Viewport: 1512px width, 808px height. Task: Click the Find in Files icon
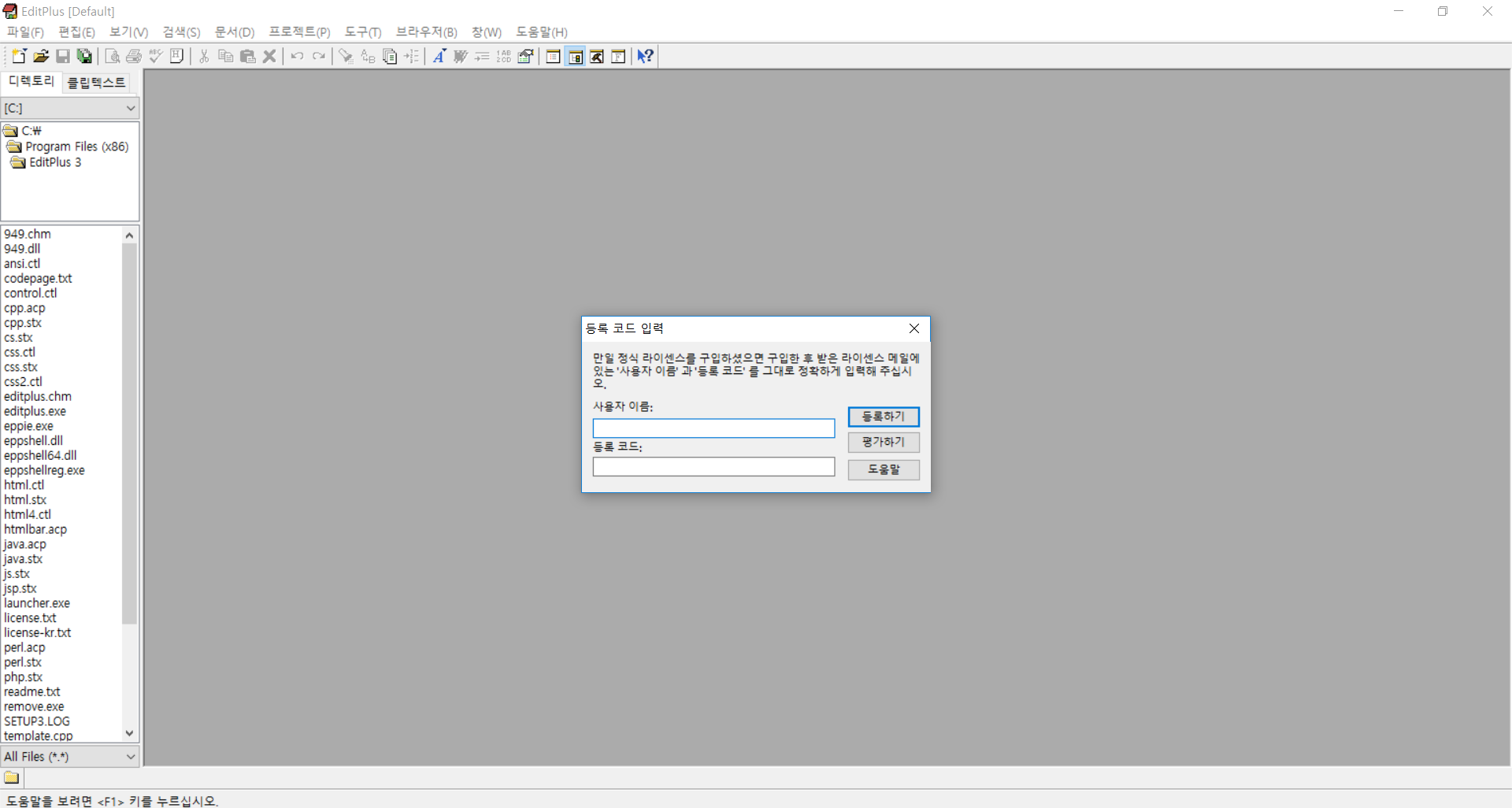(x=390, y=56)
